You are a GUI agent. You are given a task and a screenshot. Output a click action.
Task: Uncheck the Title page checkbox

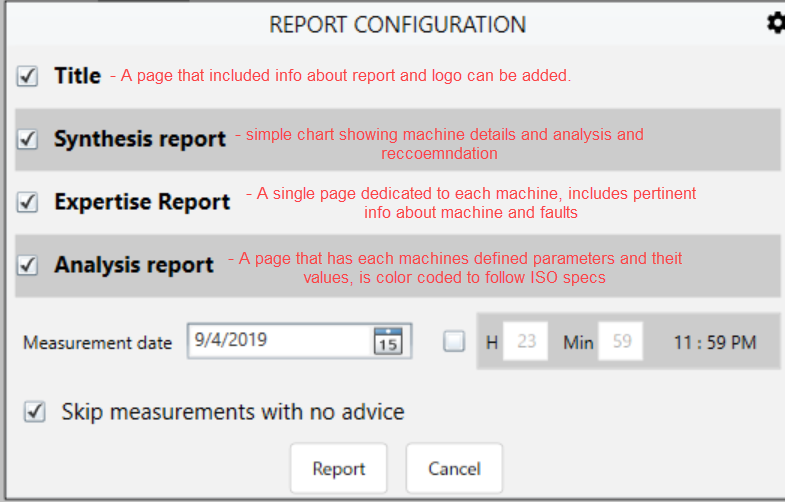click(27, 76)
